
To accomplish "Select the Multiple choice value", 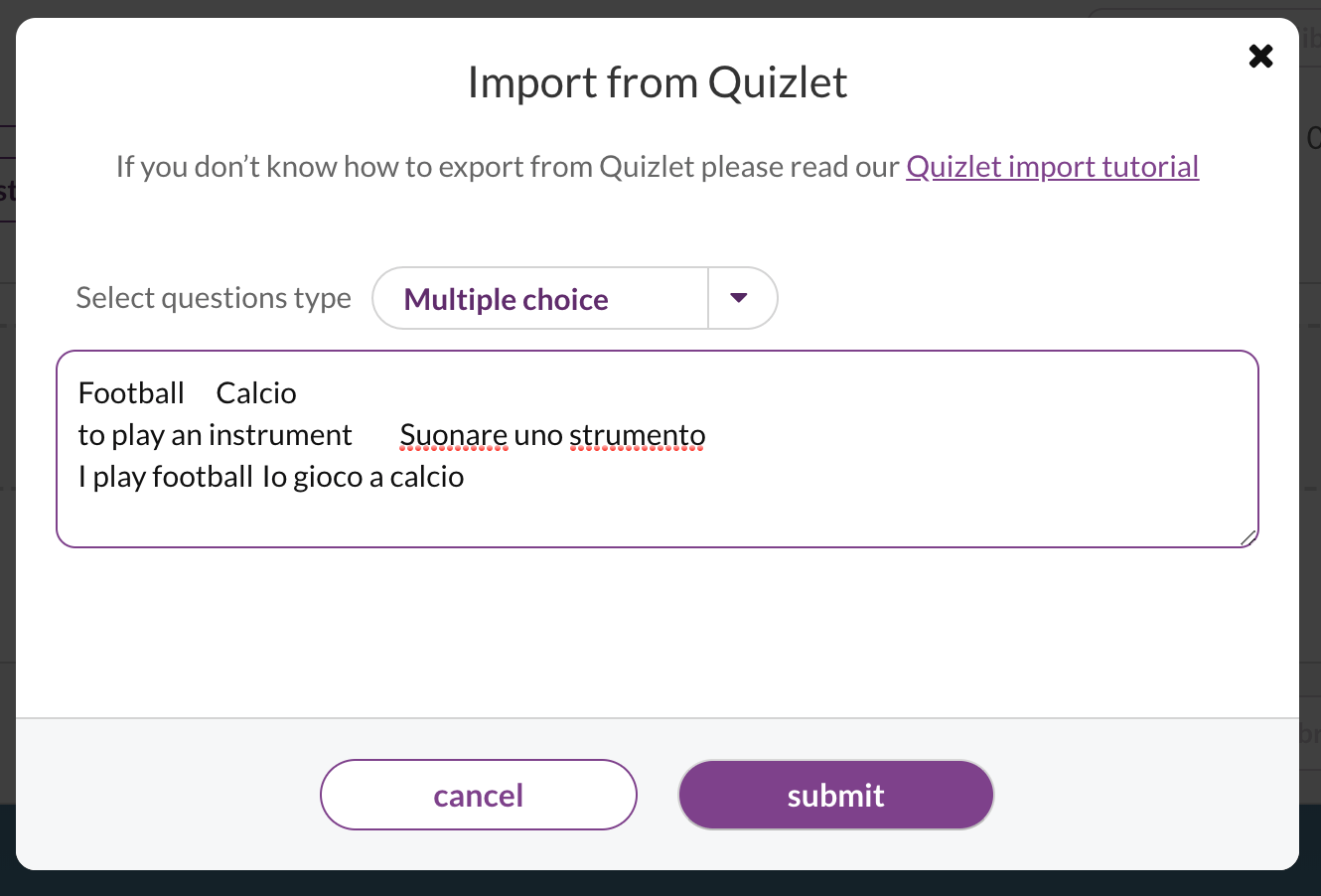I will tap(506, 299).
